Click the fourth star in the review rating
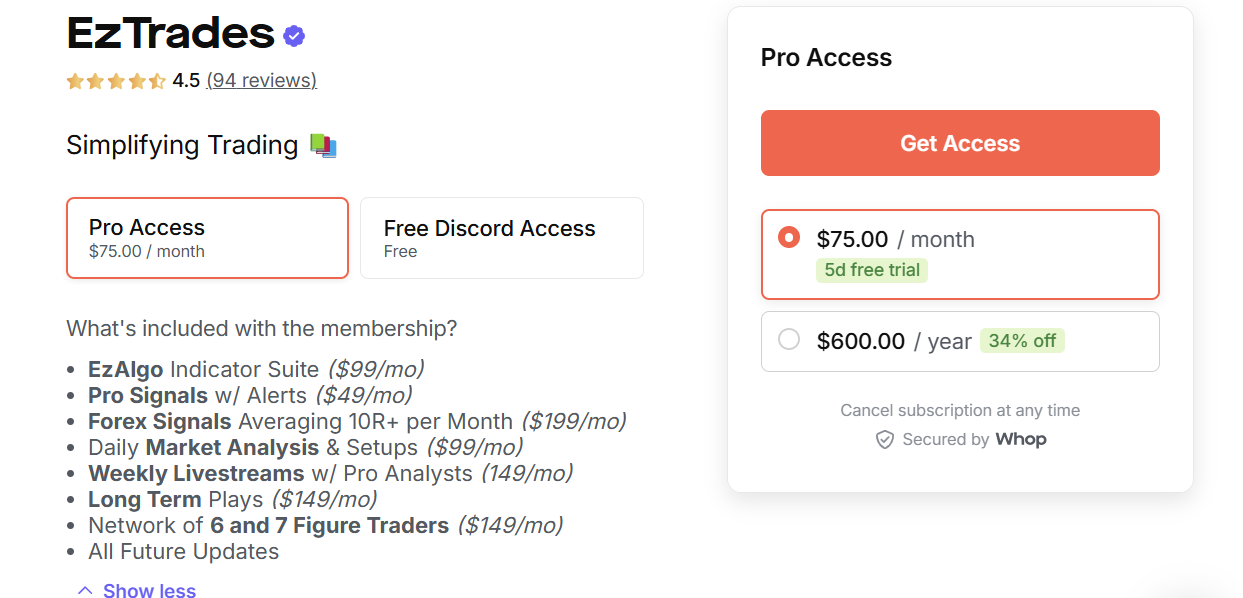 135,81
